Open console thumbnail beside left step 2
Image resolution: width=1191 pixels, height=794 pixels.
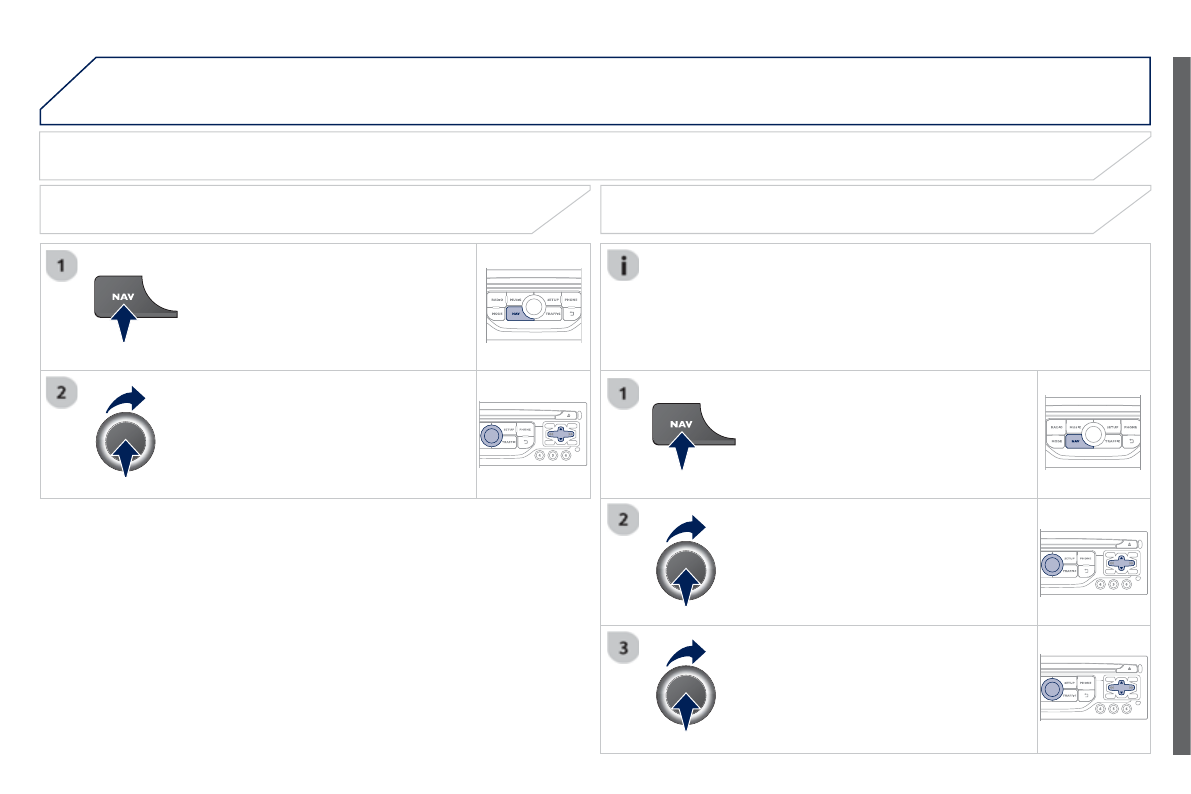click(533, 434)
